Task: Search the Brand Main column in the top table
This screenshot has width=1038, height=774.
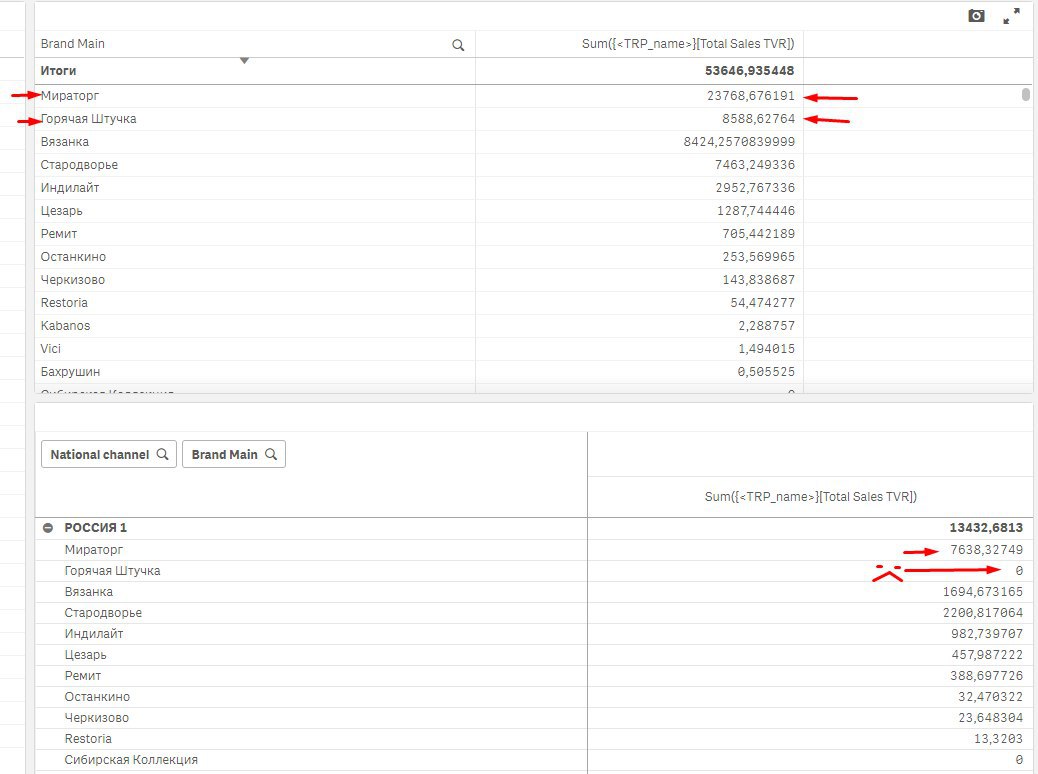Action: (458, 45)
